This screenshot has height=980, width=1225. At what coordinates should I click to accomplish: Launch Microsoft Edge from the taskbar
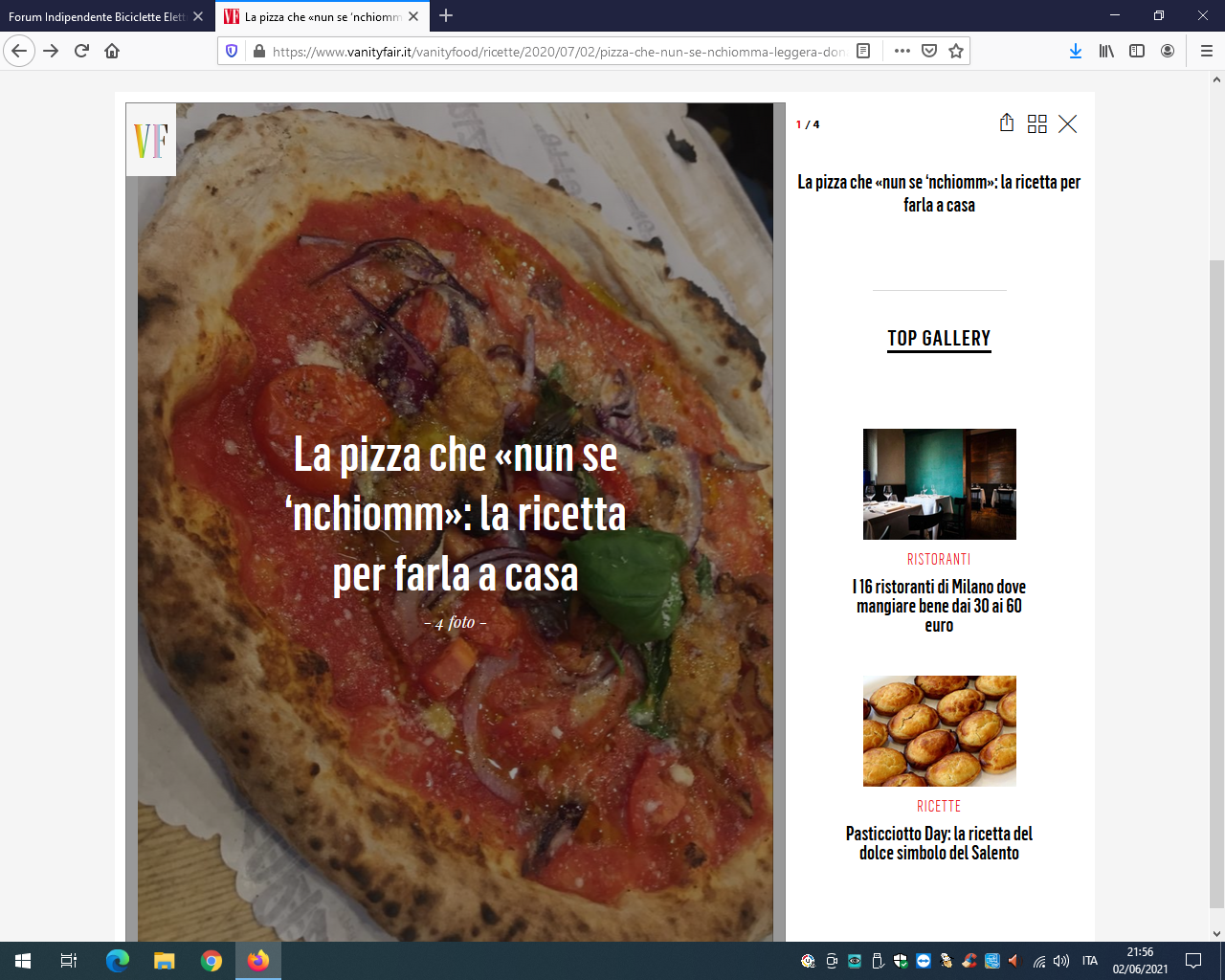118,961
